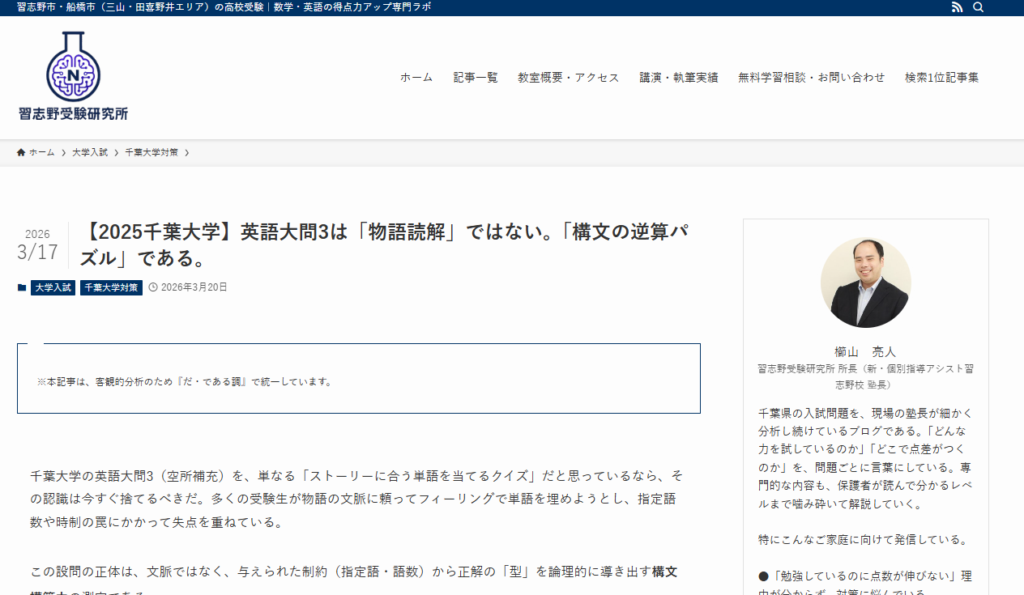Click the article title heading
Viewport: 1024px width, 595px height.
(x=384, y=245)
